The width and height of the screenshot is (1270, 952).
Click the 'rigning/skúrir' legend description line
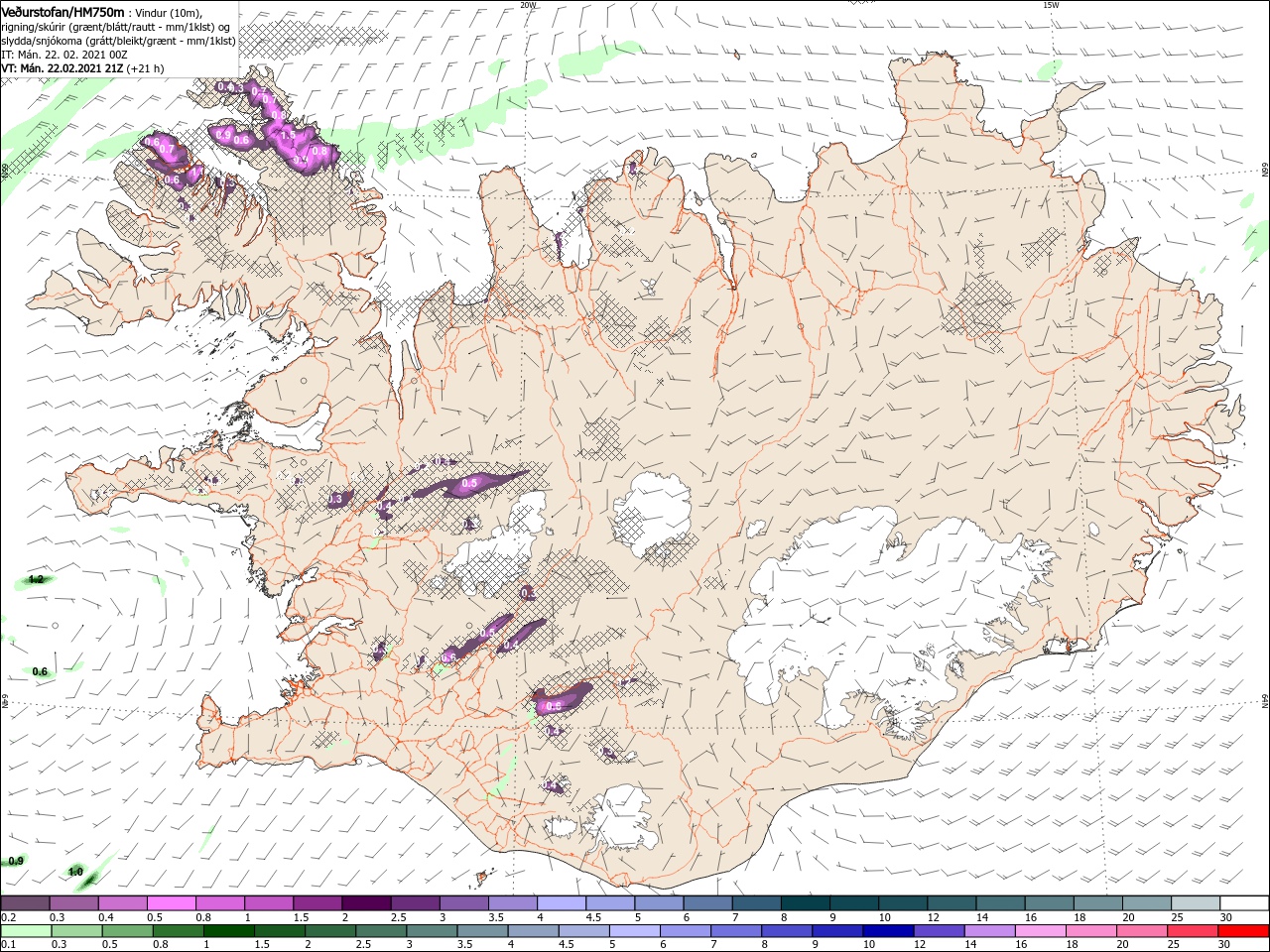tap(115, 27)
